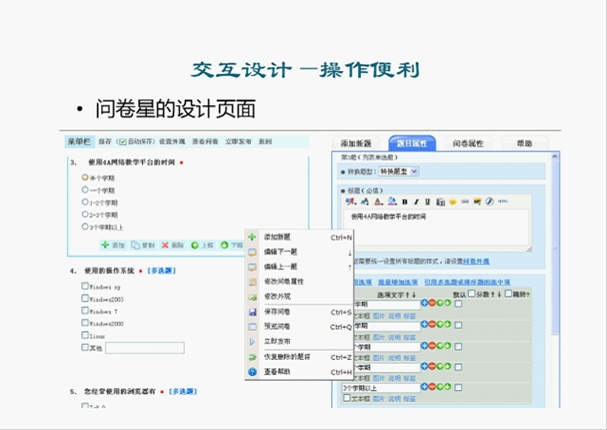Tick the 文本框 checkbox under 3个学期以上 option
The height and width of the screenshot is (430, 607).
347,397
